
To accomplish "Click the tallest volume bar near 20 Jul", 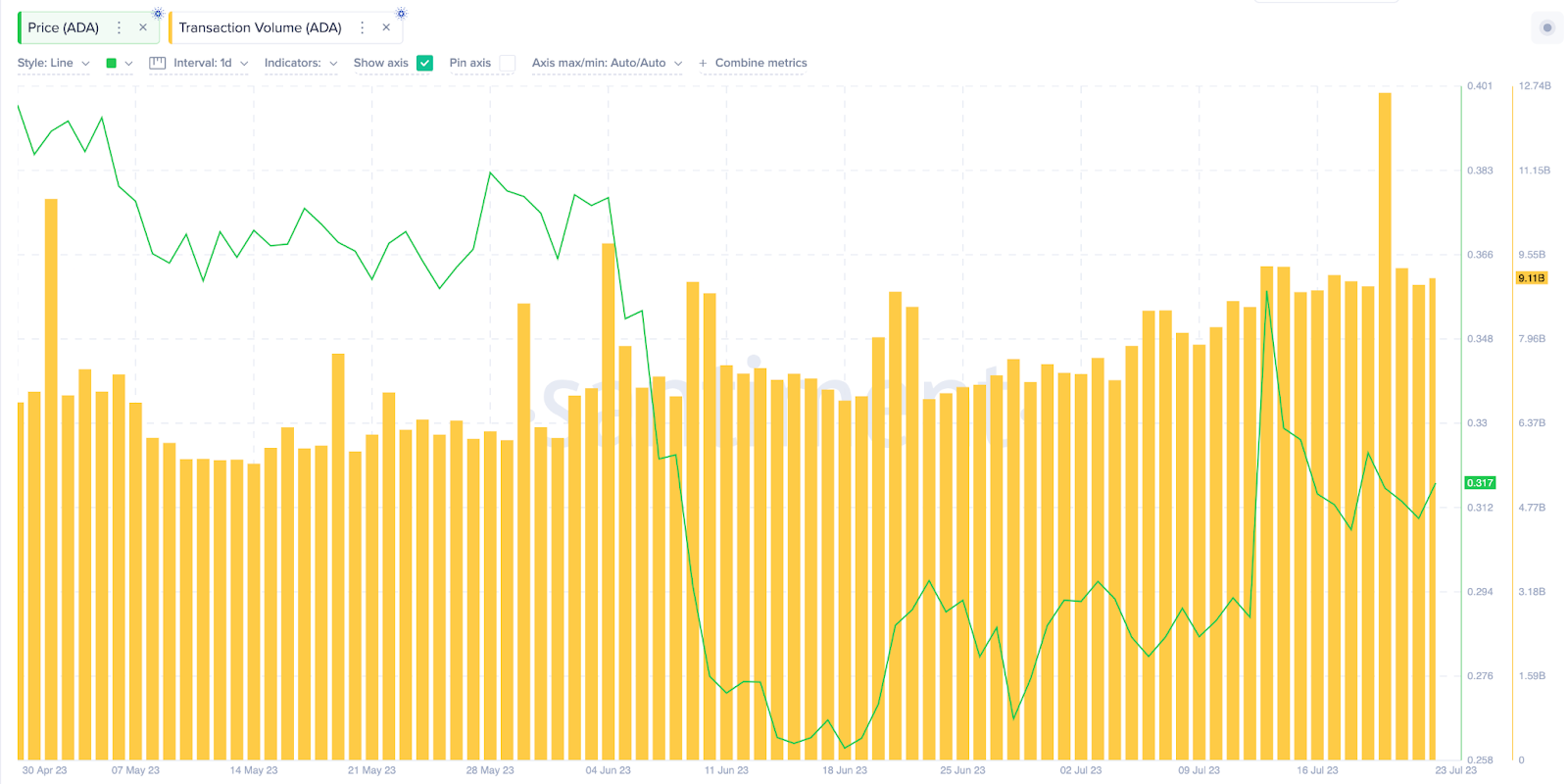I will click(x=1385, y=426).
